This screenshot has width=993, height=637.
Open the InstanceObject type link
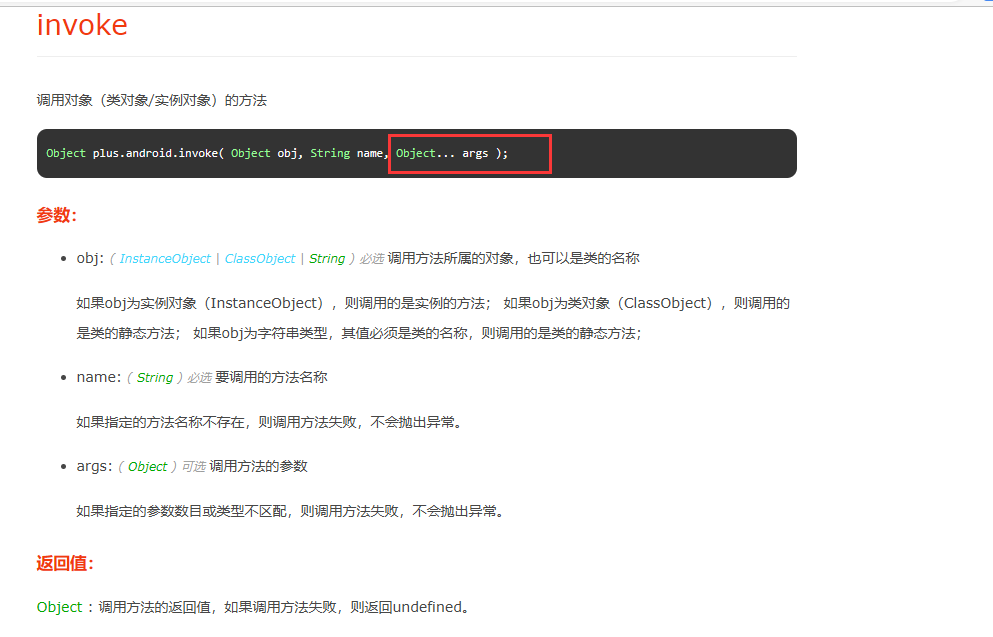point(164,258)
